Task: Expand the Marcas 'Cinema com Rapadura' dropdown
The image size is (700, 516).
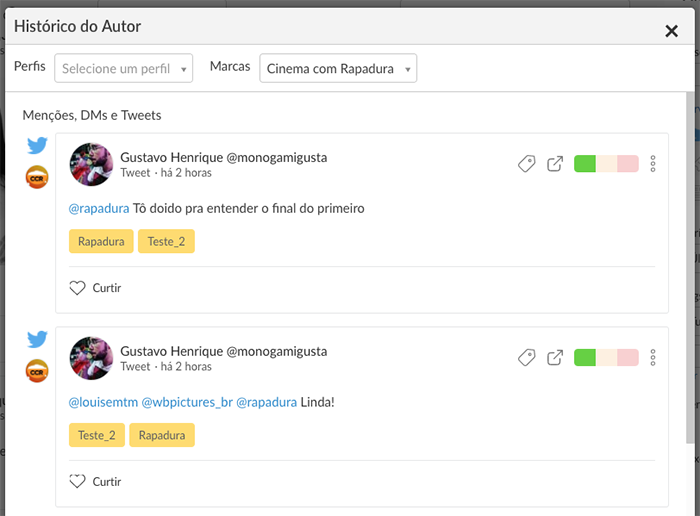Action: (x=338, y=69)
